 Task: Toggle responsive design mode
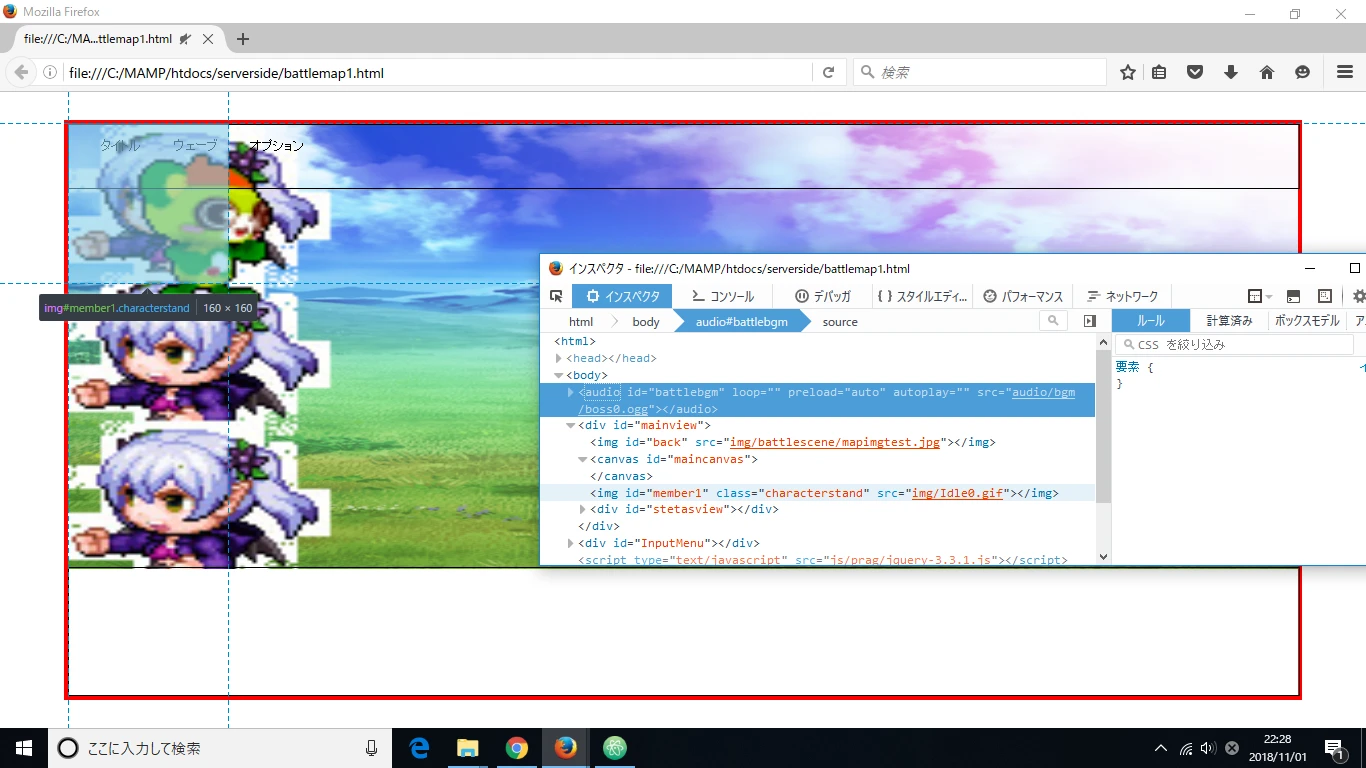[1255, 296]
